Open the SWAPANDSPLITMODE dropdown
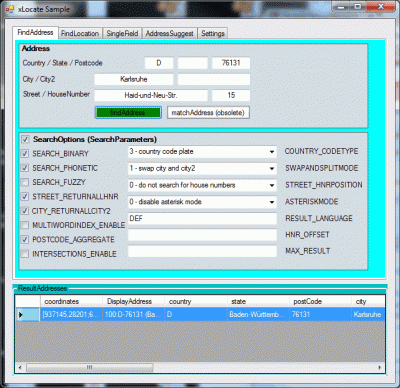 [x=202, y=168]
